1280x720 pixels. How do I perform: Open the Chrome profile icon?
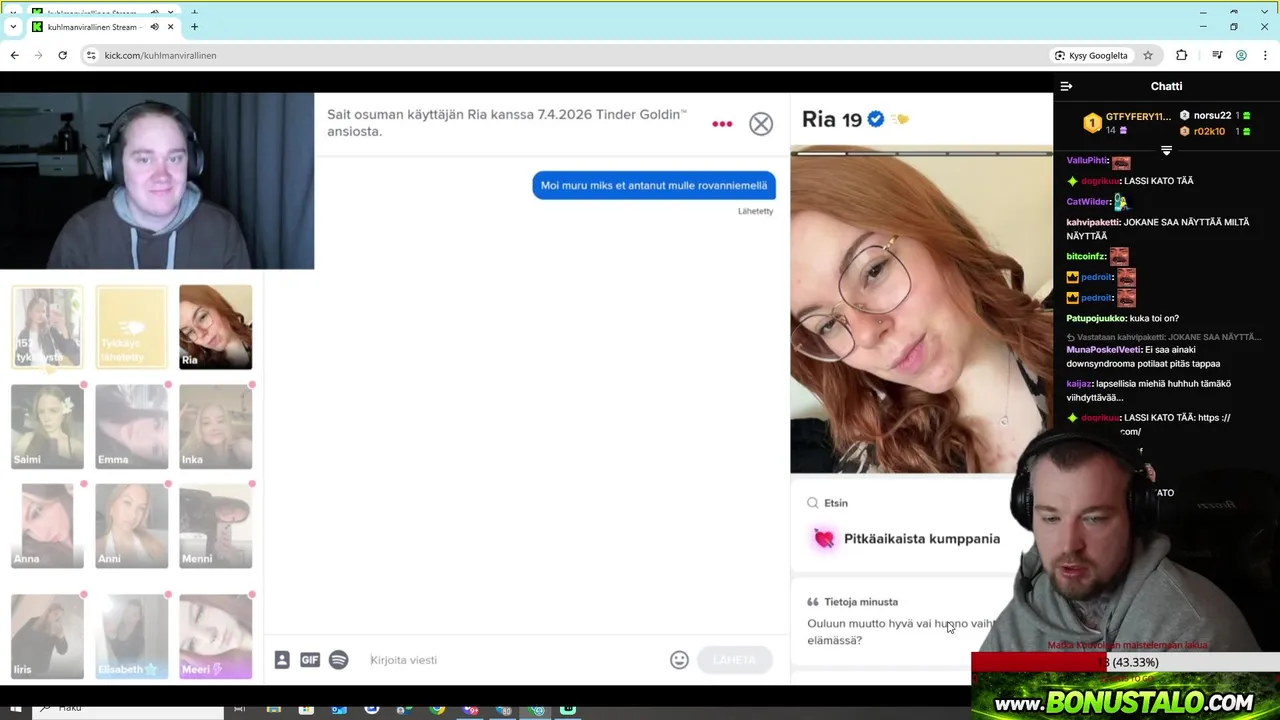1241,55
